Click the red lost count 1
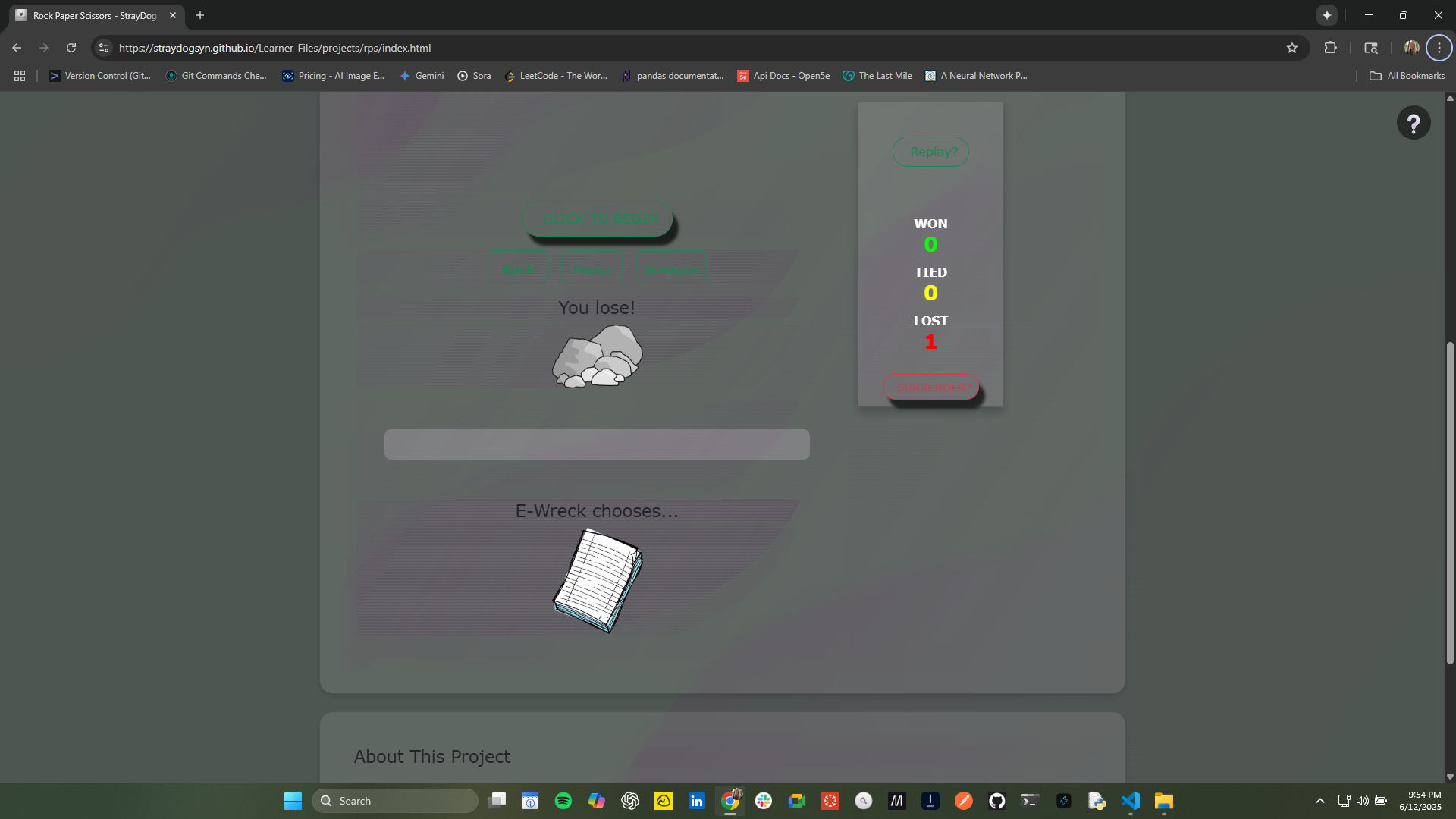The height and width of the screenshot is (819, 1456). 930,341
